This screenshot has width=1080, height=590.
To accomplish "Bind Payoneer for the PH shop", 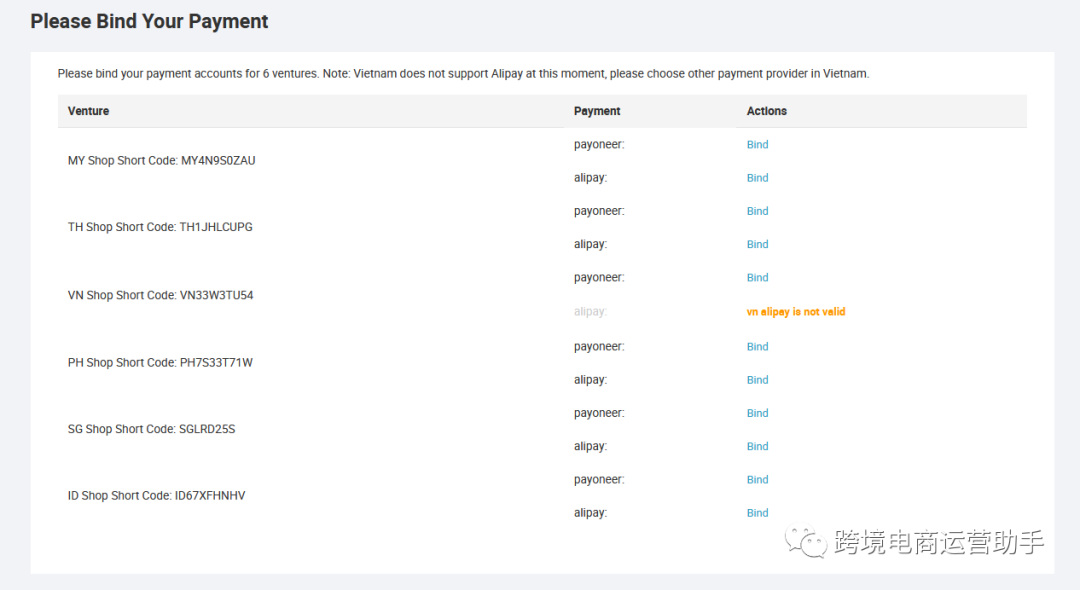I will click(x=757, y=347).
